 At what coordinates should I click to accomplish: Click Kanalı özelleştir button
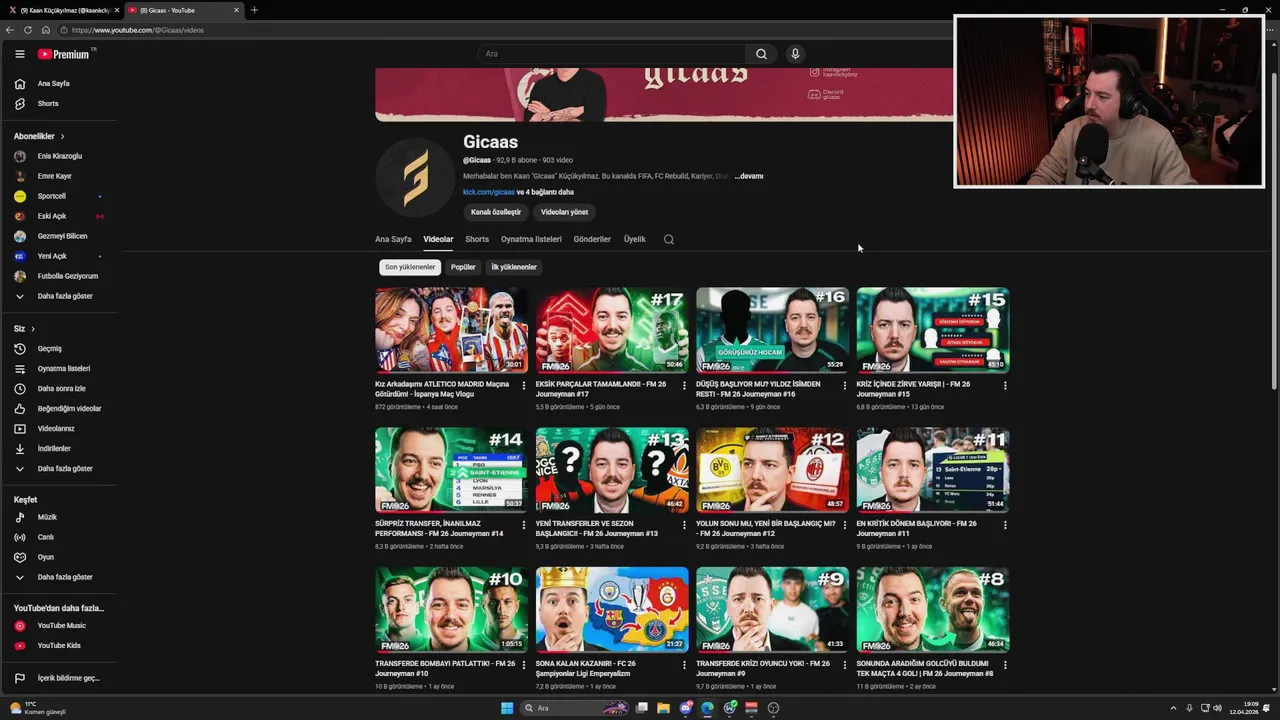[496, 212]
